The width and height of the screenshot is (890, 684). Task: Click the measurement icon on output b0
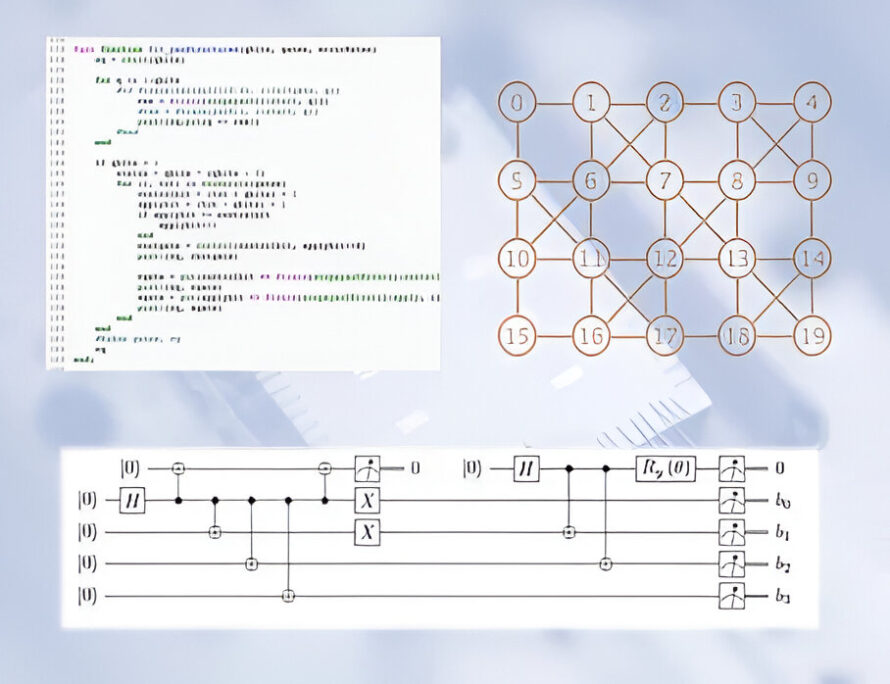[x=733, y=499]
